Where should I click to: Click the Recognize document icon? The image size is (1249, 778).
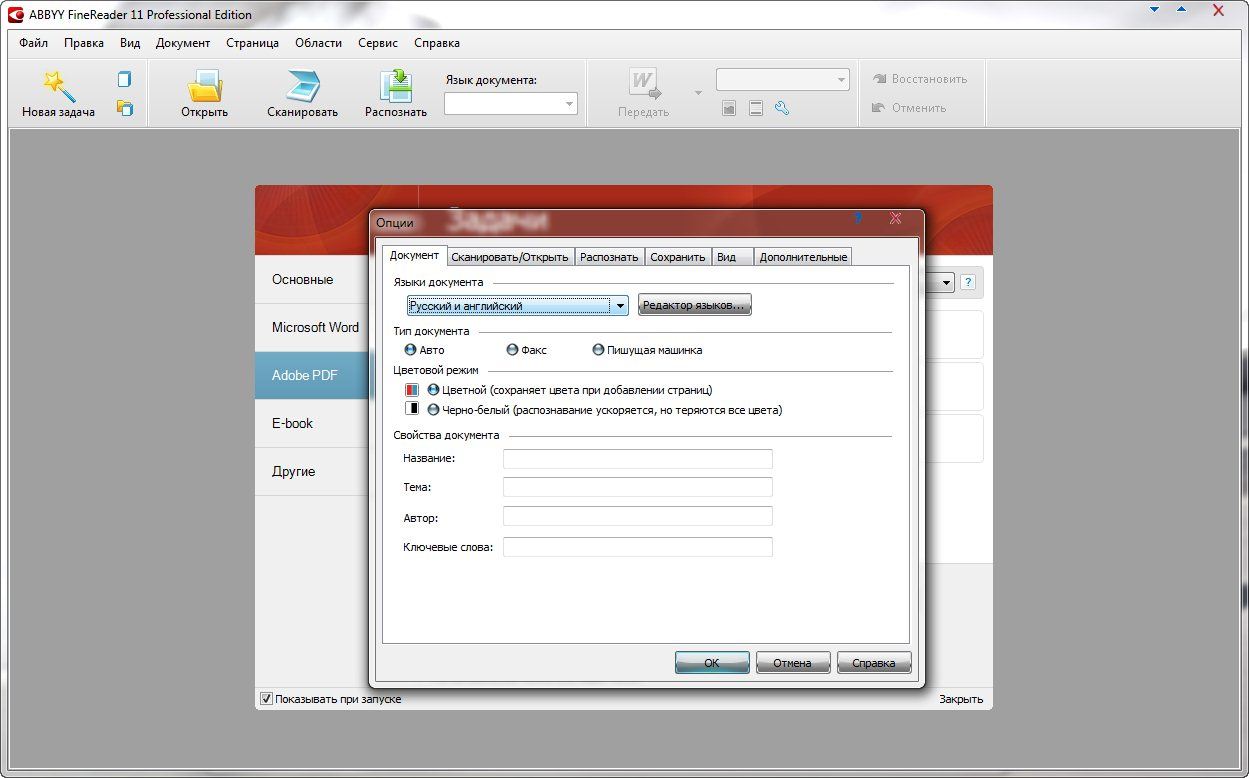coord(396,86)
